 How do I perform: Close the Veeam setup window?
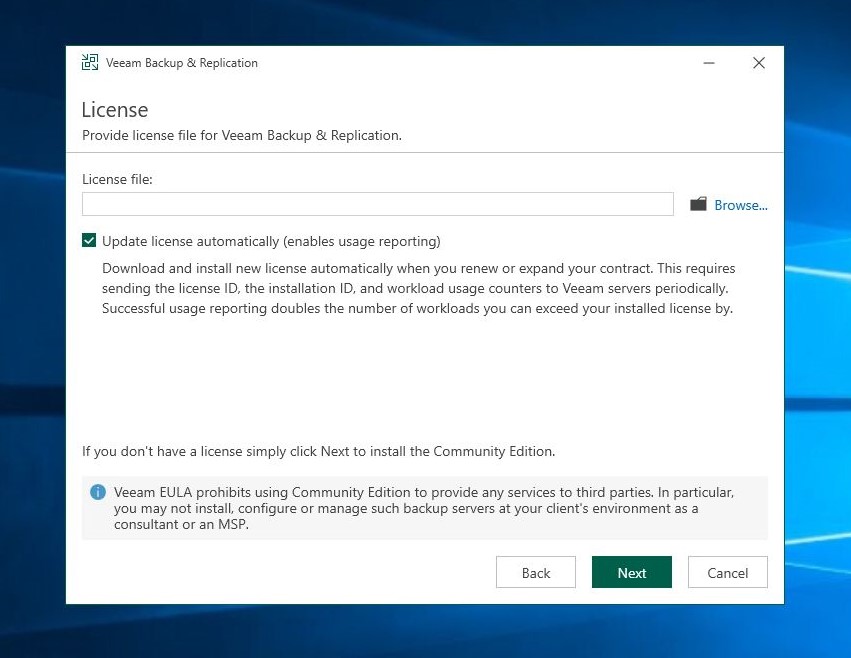759,63
